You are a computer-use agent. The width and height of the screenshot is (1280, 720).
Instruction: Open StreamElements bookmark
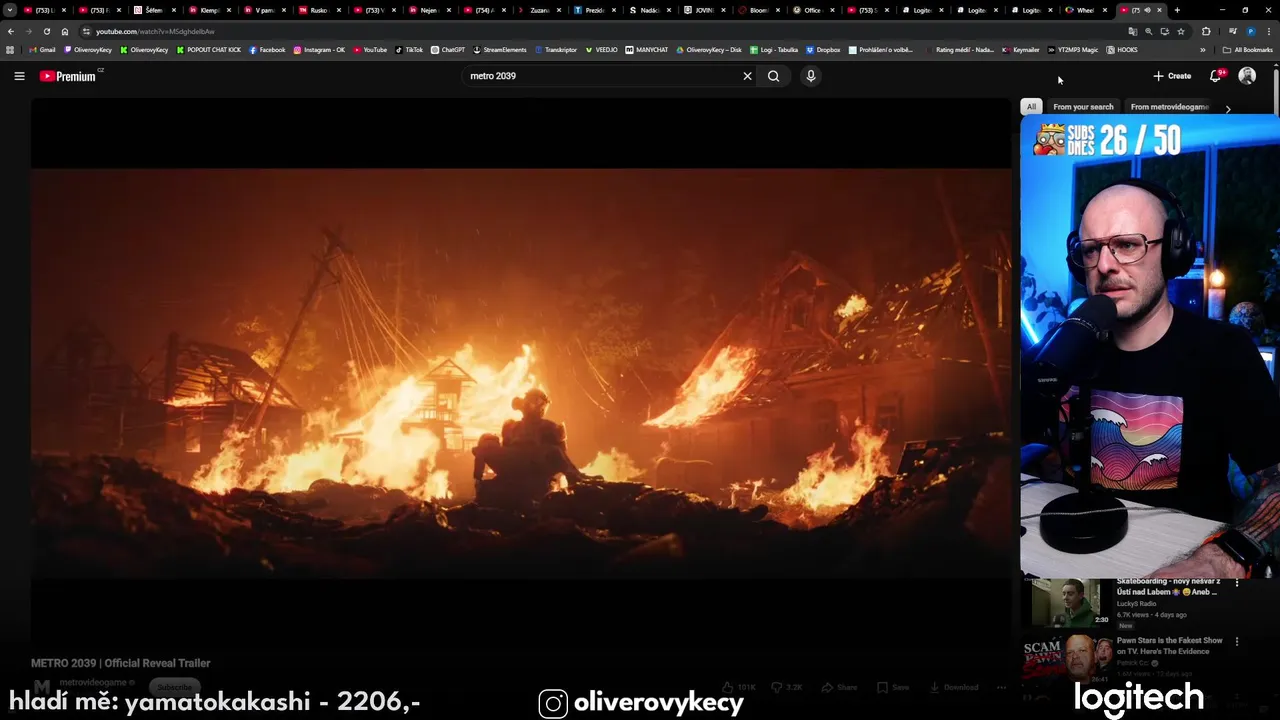coord(500,50)
